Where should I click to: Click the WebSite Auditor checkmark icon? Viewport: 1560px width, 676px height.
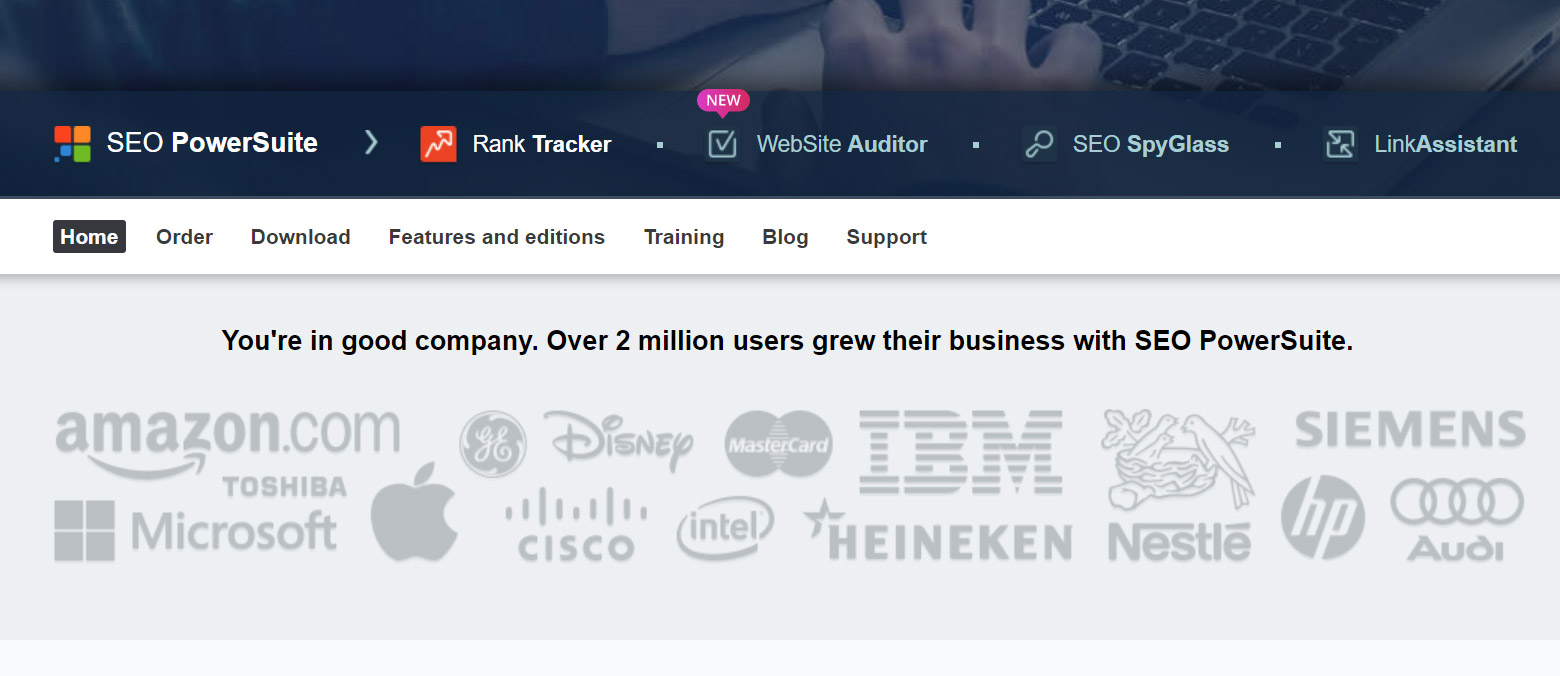(722, 144)
